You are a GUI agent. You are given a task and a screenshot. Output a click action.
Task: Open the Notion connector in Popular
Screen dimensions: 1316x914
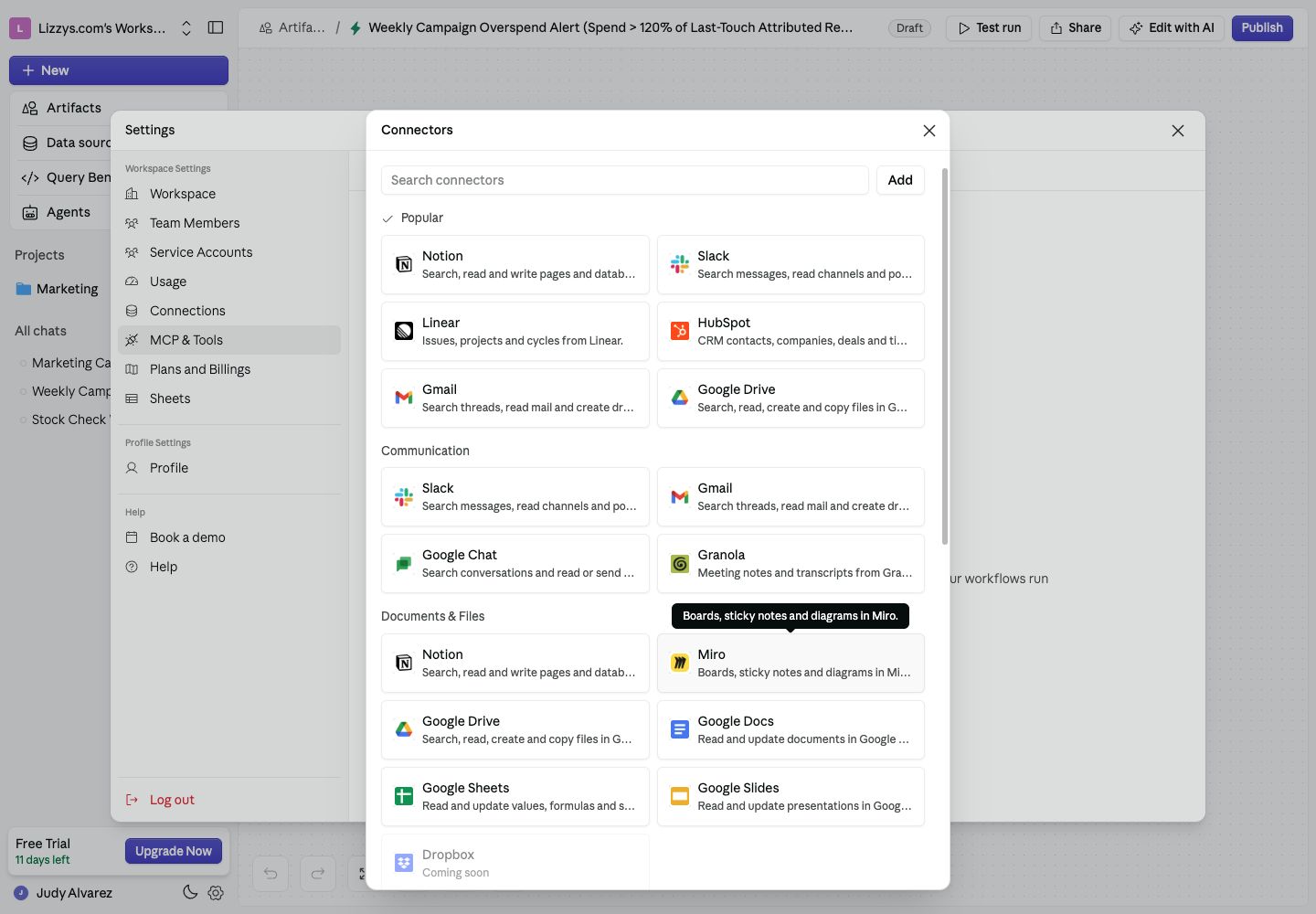click(x=515, y=264)
